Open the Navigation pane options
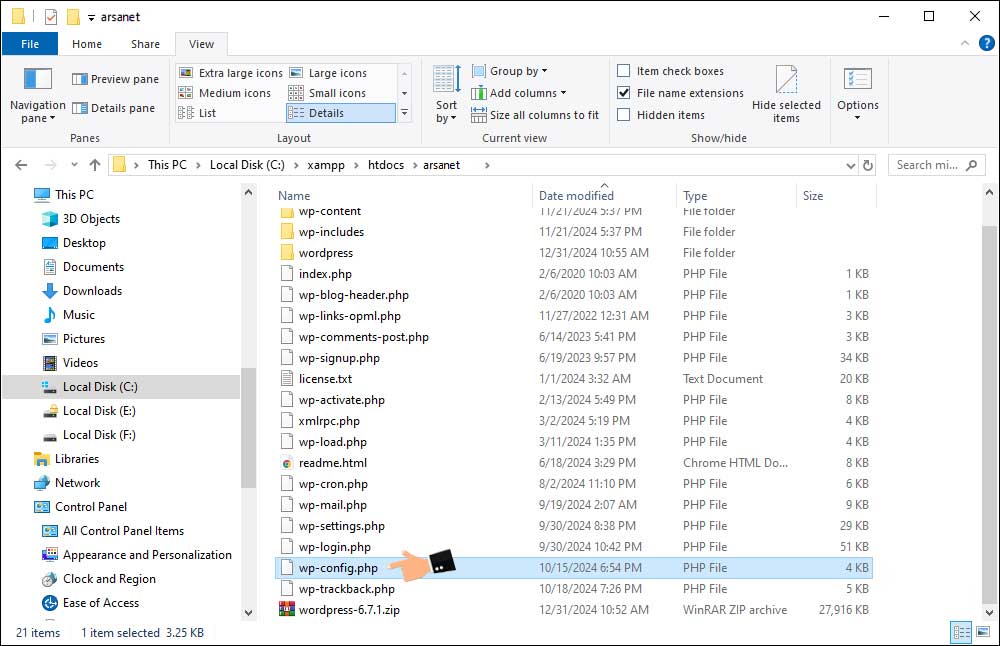 38,94
